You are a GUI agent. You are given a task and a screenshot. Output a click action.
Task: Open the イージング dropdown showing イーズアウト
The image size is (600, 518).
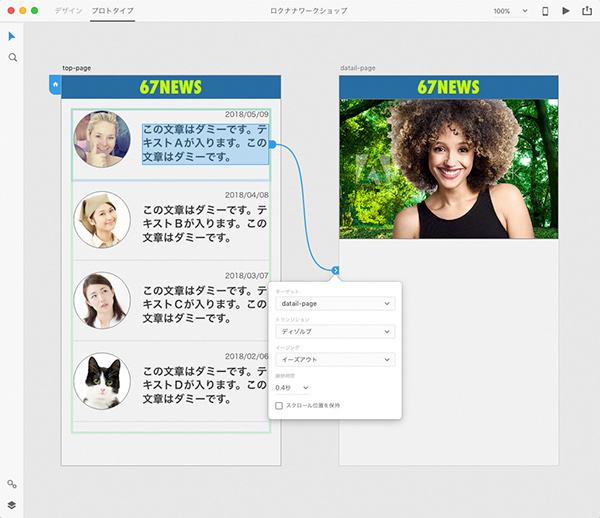[334, 359]
